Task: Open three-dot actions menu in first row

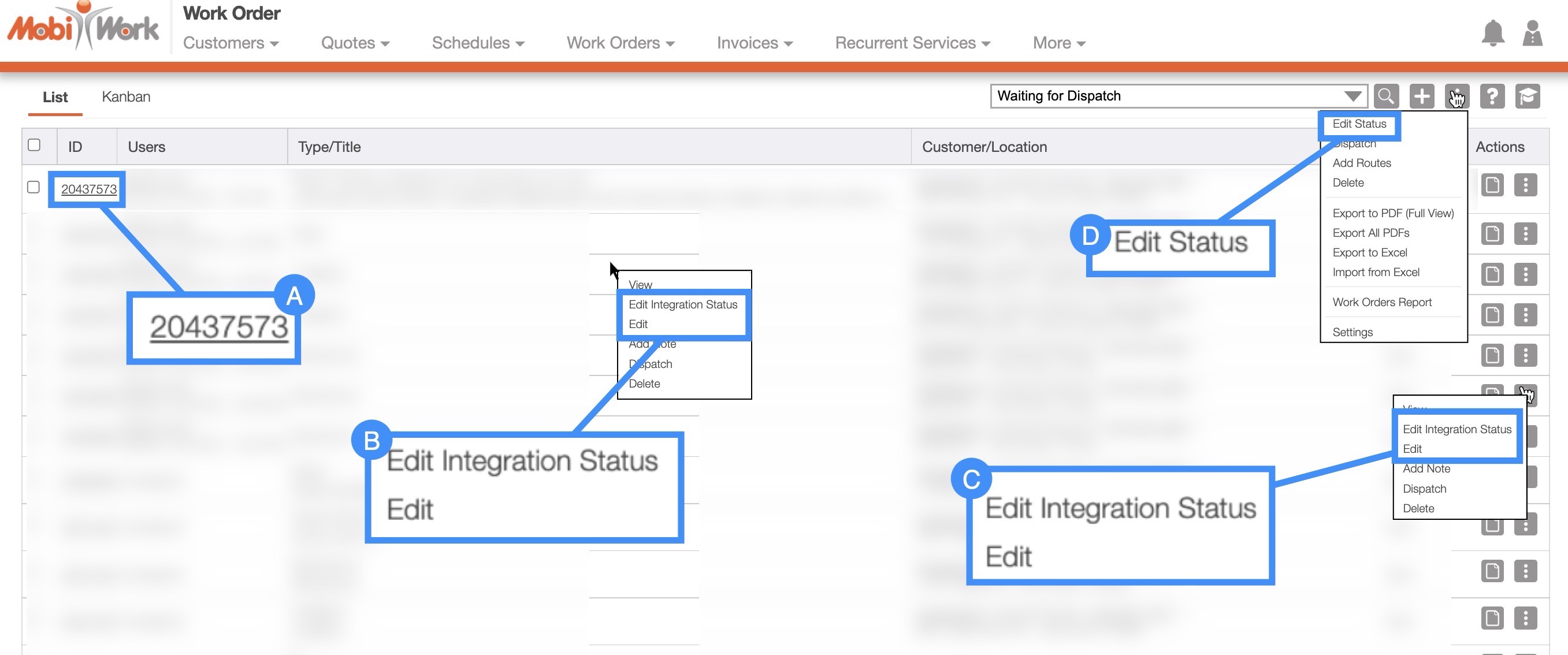Action: click(x=1525, y=185)
